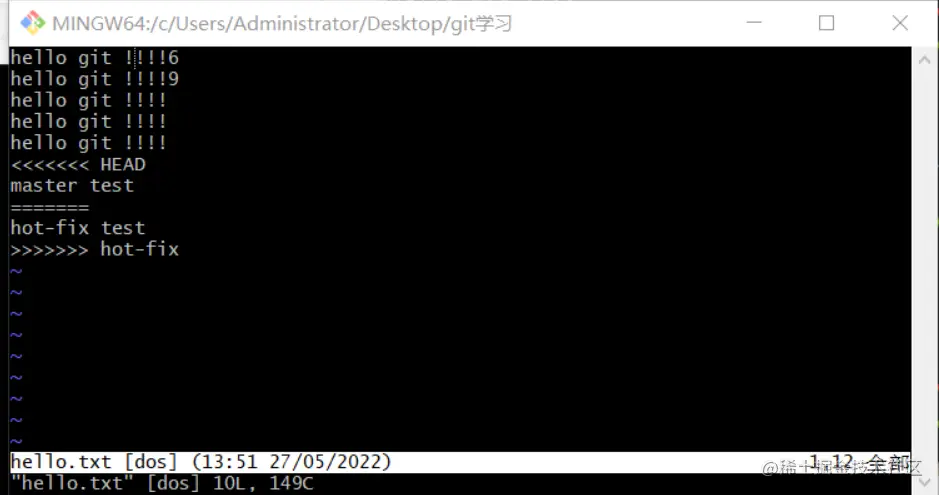Screen dimensions: 939x495
Task: Click the scrollbar down arrow
Action: (924, 482)
